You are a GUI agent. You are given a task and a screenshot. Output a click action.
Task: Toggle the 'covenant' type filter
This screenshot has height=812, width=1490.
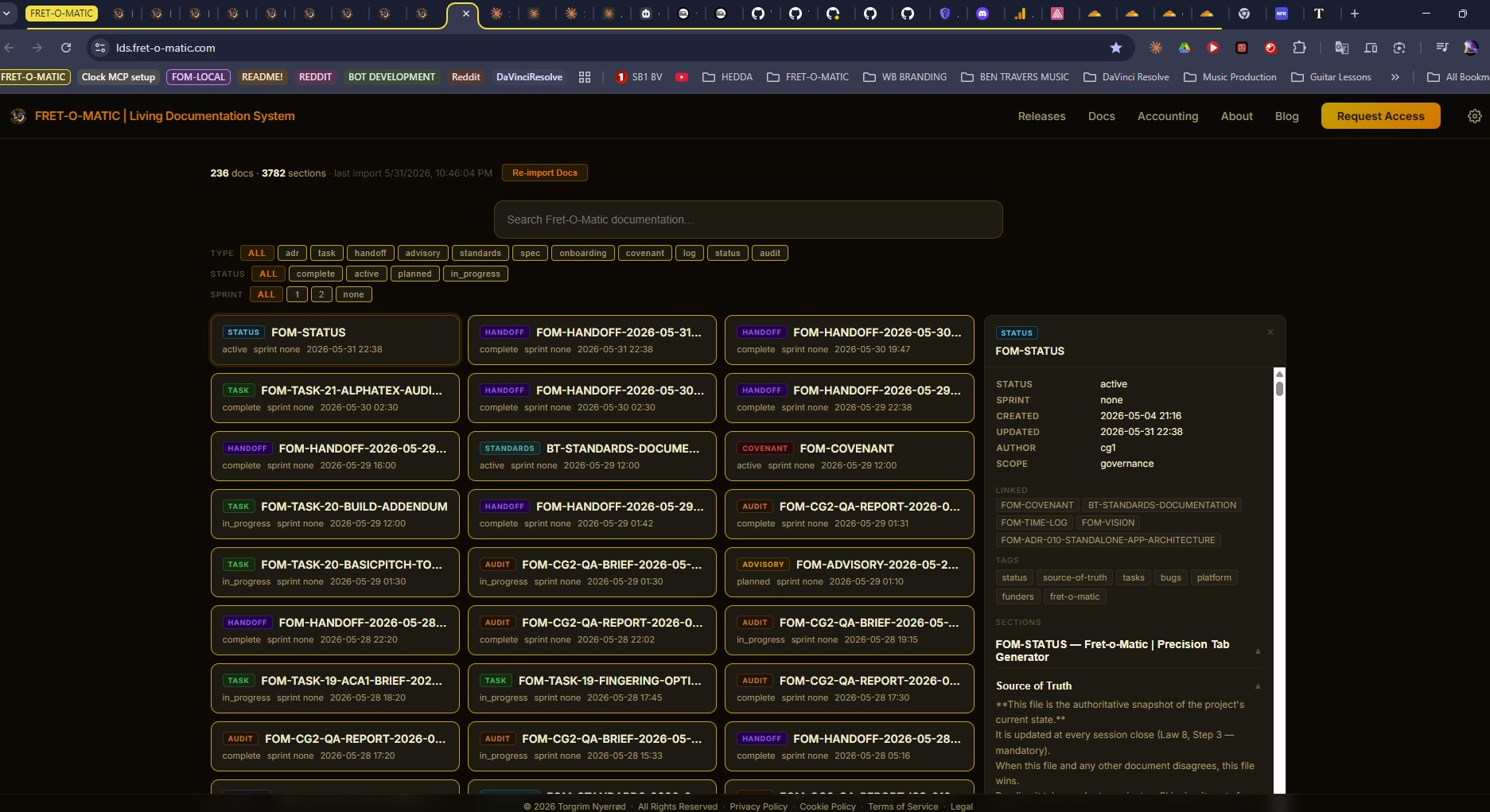[644, 253]
